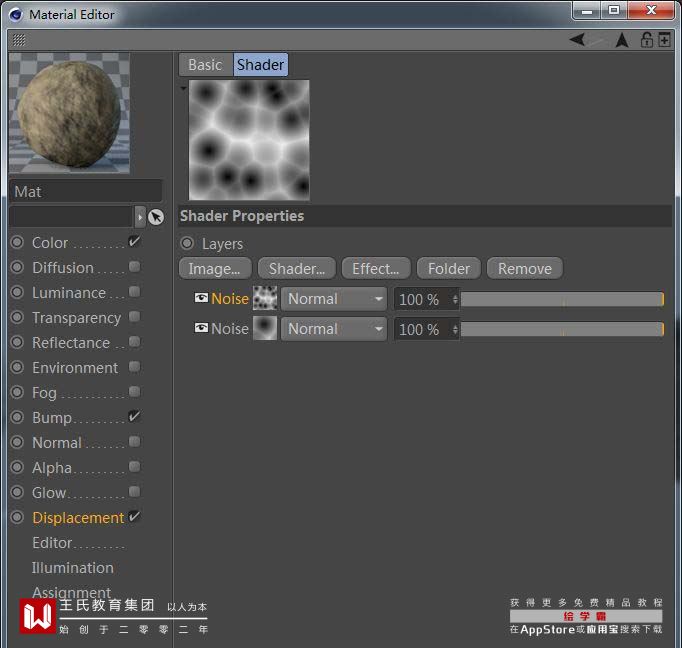Disable the Bump channel checkbox
Image resolution: width=682 pixels, height=648 pixels.
(x=134, y=417)
